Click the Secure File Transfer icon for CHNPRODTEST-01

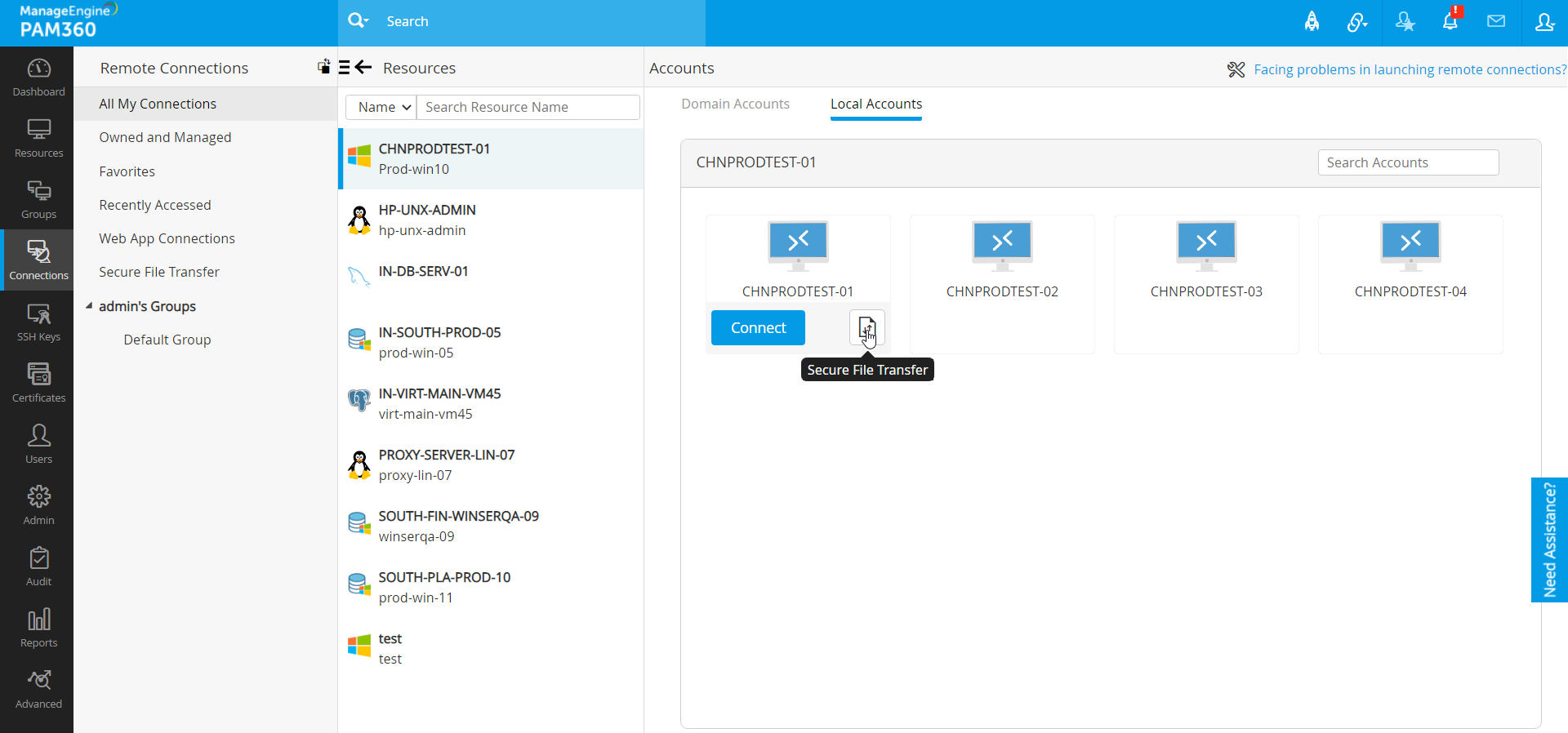[x=866, y=328]
